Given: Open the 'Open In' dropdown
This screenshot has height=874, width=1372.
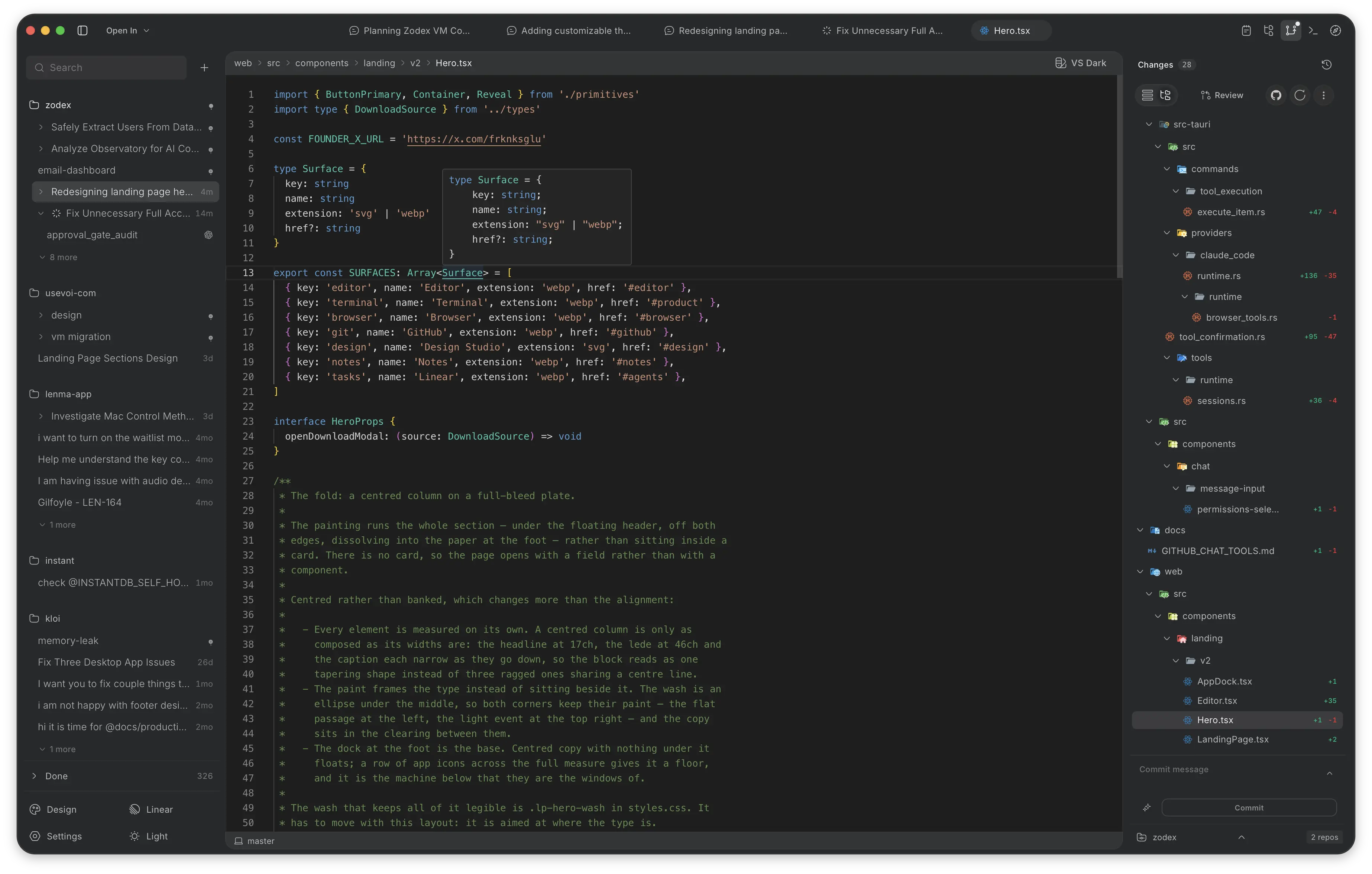Looking at the screenshot, I should (127, 31).
